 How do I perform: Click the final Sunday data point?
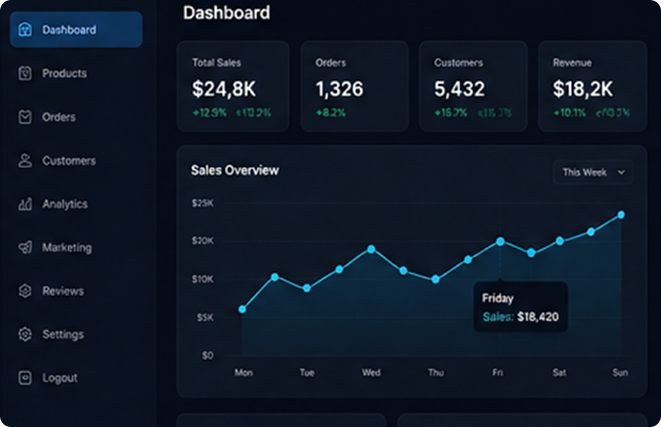(x=621, y=215)
